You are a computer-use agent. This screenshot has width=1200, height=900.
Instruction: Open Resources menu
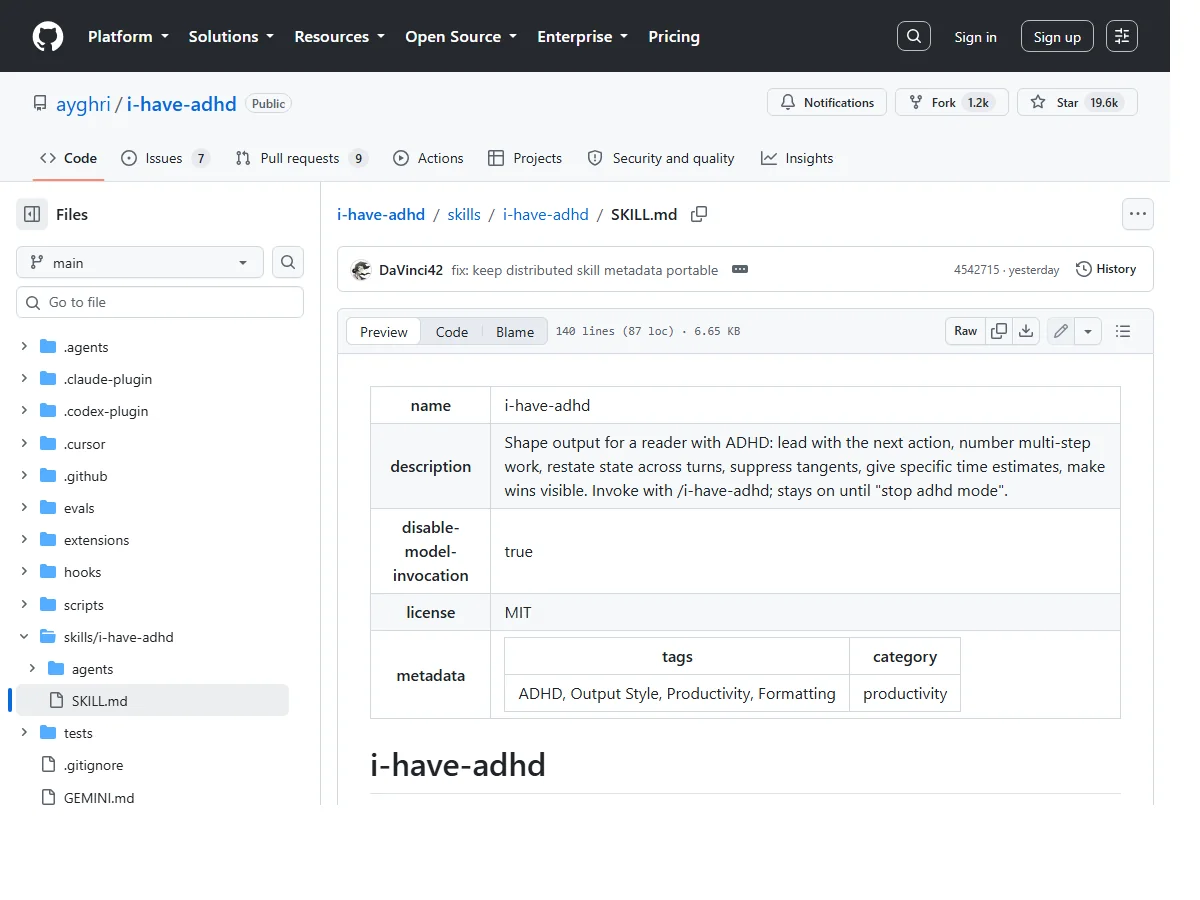tap(339, 36)
